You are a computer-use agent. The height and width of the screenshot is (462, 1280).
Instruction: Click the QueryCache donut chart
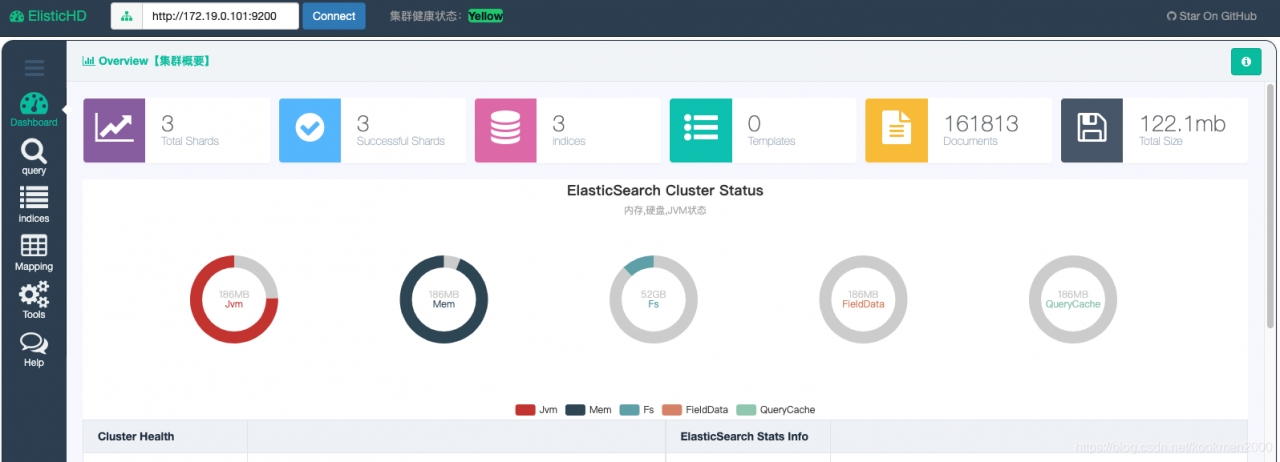pyautogui.click(x=1073, y=299)
